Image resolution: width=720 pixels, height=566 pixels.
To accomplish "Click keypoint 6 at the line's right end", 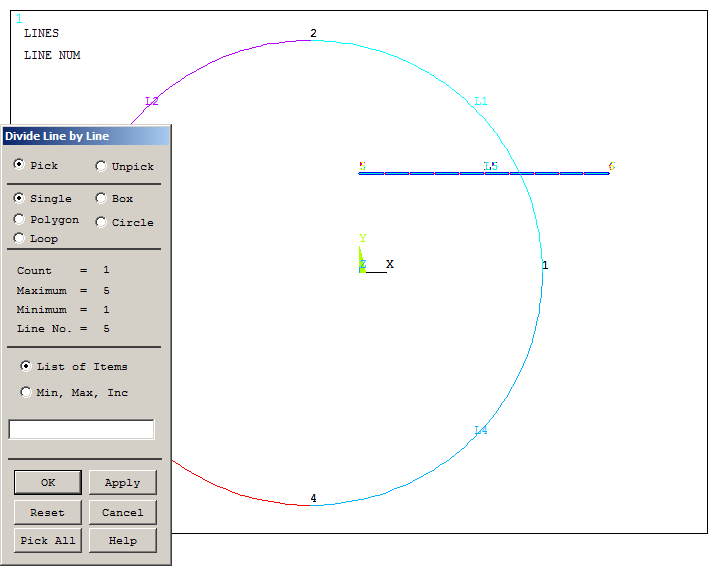I will [x=612, y=166].
